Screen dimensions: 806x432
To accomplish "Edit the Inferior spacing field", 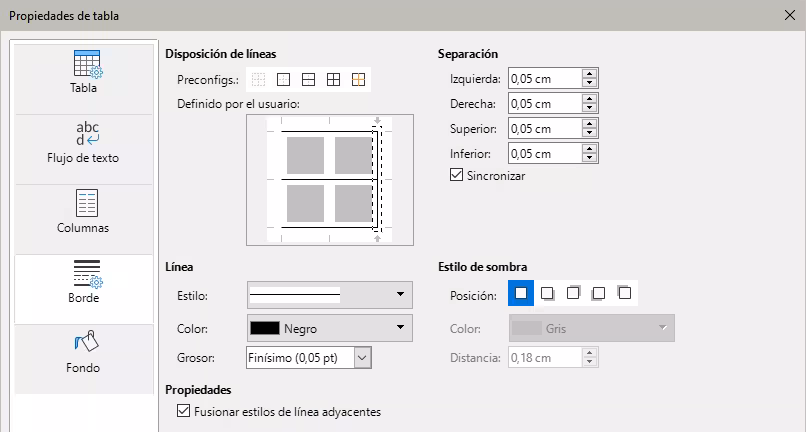I will click(x=545, y=153).
